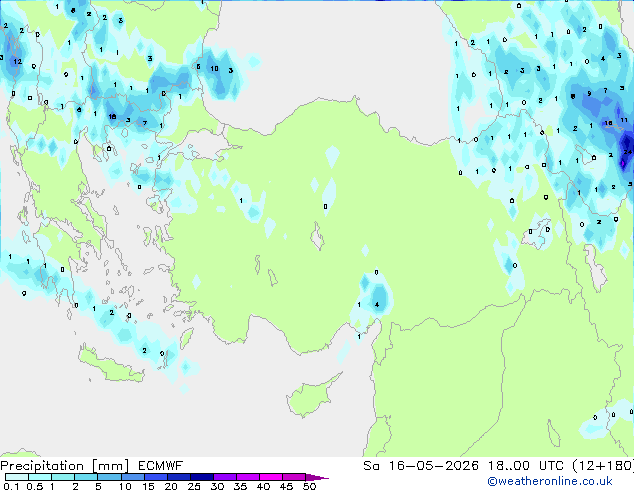Click the blue legend swatch between 10 and 15
Viewport: 634px width, 490px height.
coord(133,477)
